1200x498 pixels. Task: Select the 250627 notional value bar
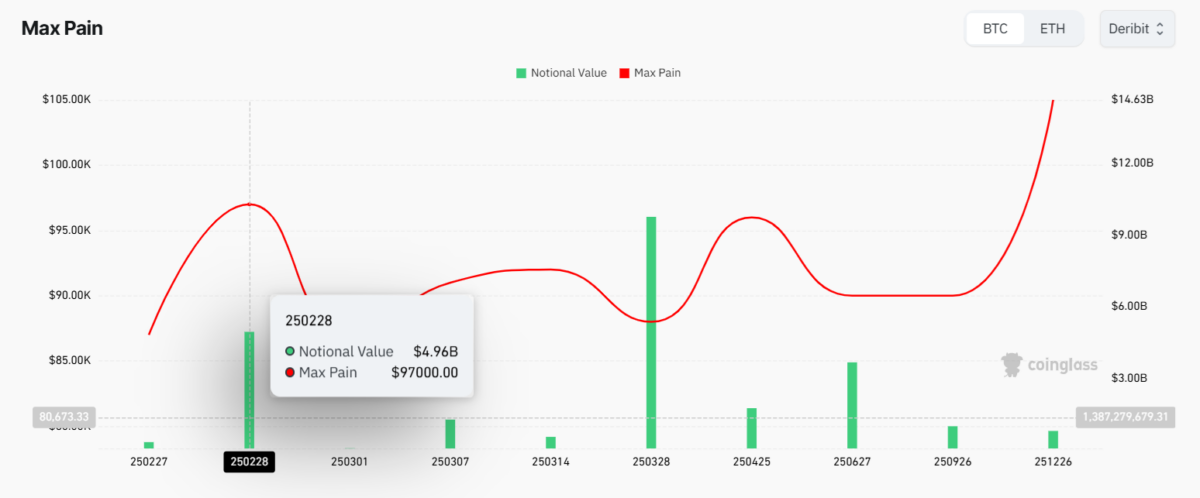pos(852,405)
